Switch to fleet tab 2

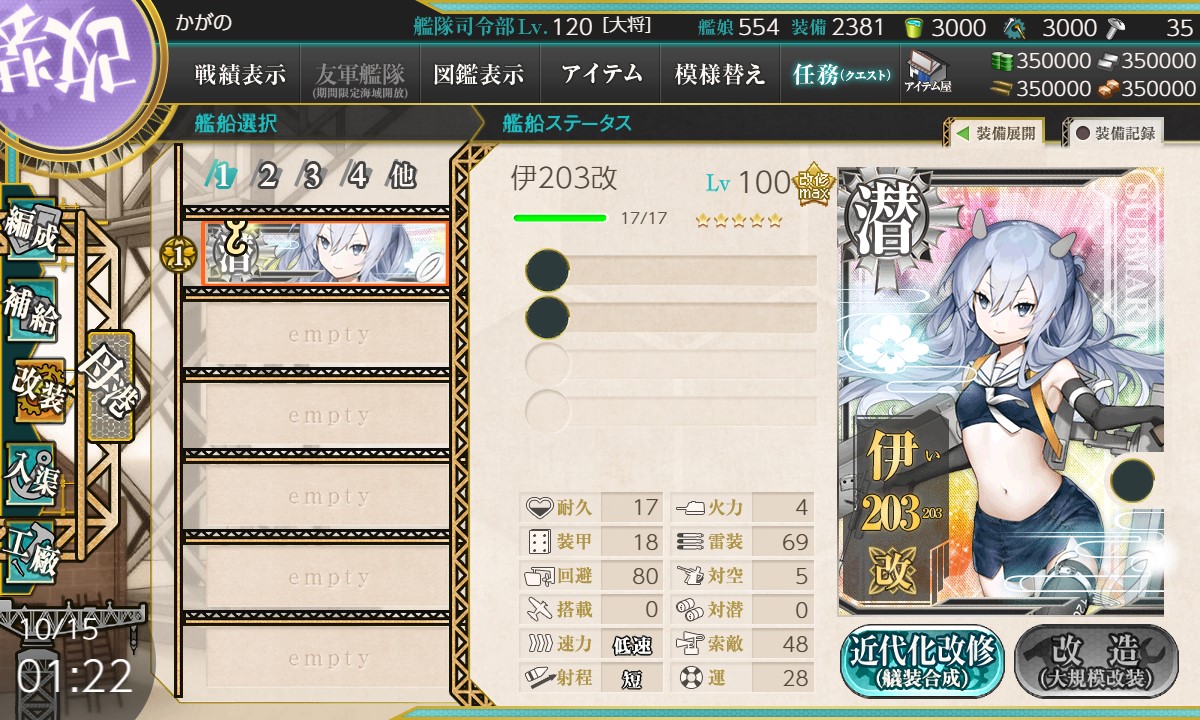pos(267,177)
